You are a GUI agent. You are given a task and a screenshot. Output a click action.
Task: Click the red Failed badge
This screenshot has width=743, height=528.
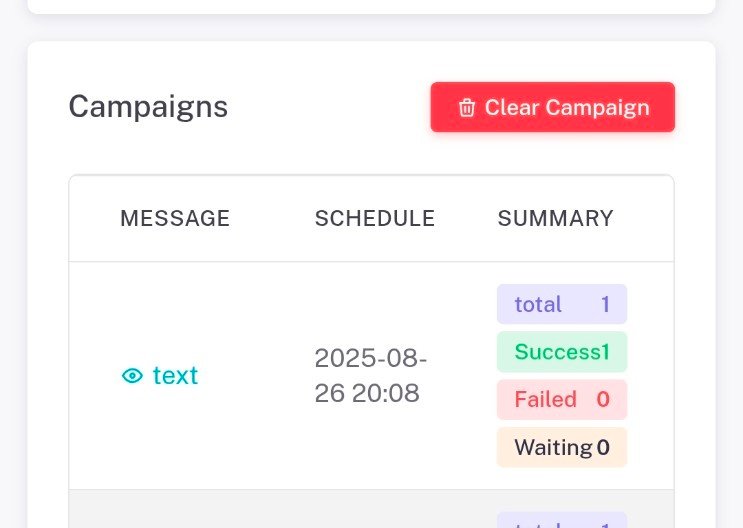[561, 400]
